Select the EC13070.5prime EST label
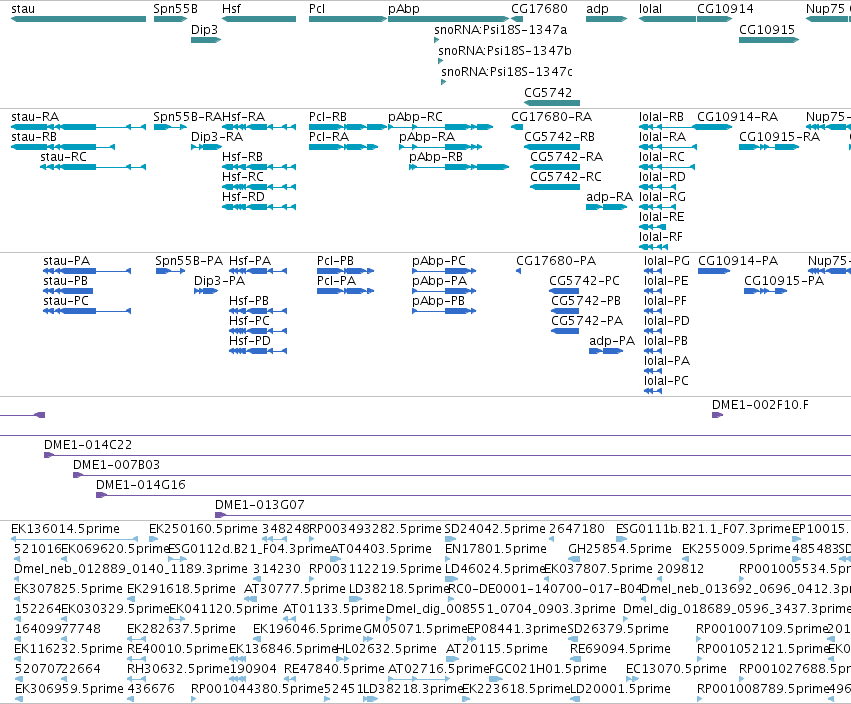 click(676, 669)
